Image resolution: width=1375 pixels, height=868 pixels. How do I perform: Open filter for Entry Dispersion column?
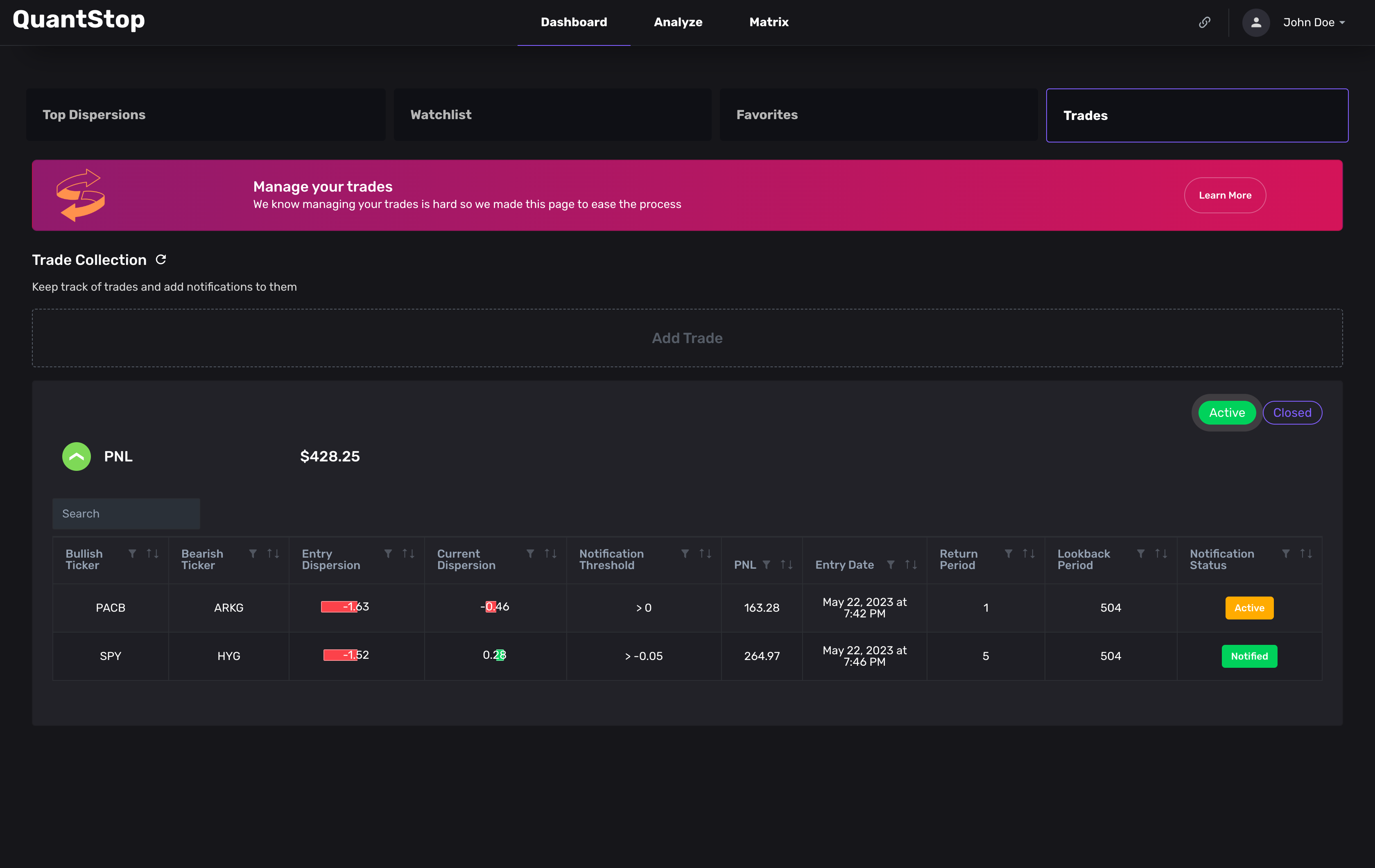coord(388,554)
